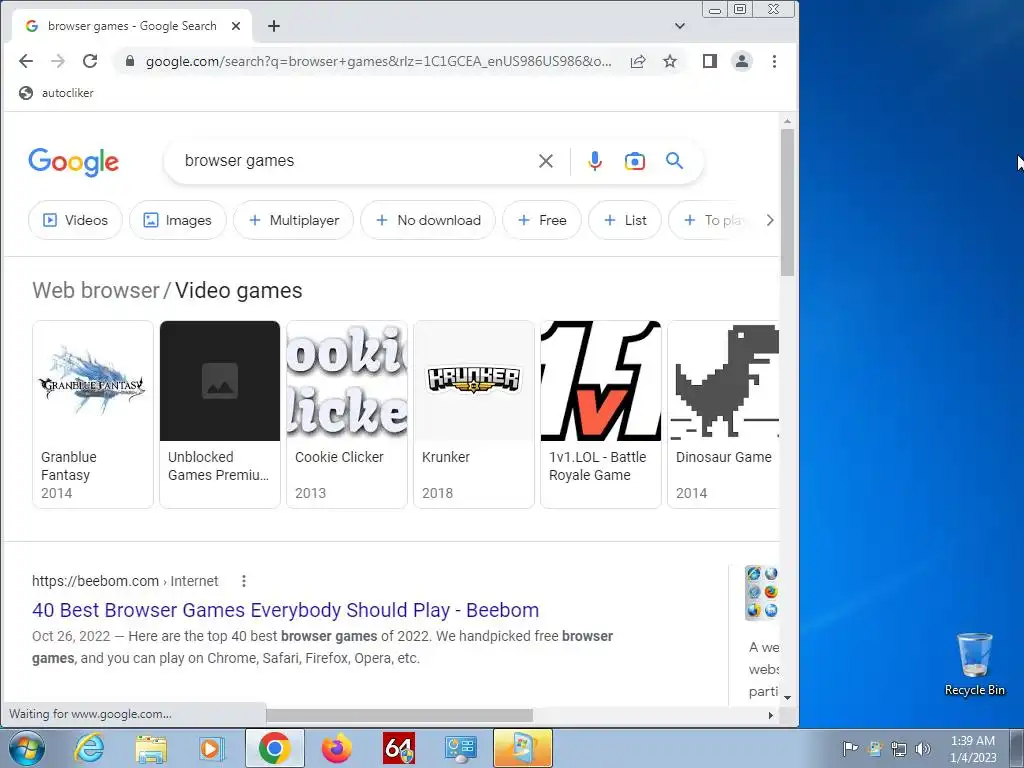Image resolution: width=1024 pixels, height=768 pixels.
Task: Open Windows Explorer from the taskbar
Action: (151, 748)
